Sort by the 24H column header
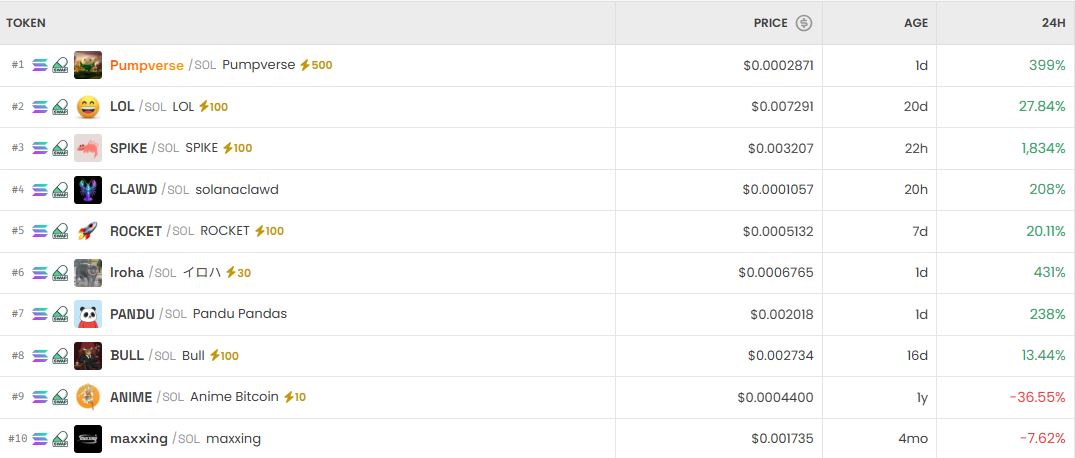Screen dimensions: 1075x458 click(1052, 23)
